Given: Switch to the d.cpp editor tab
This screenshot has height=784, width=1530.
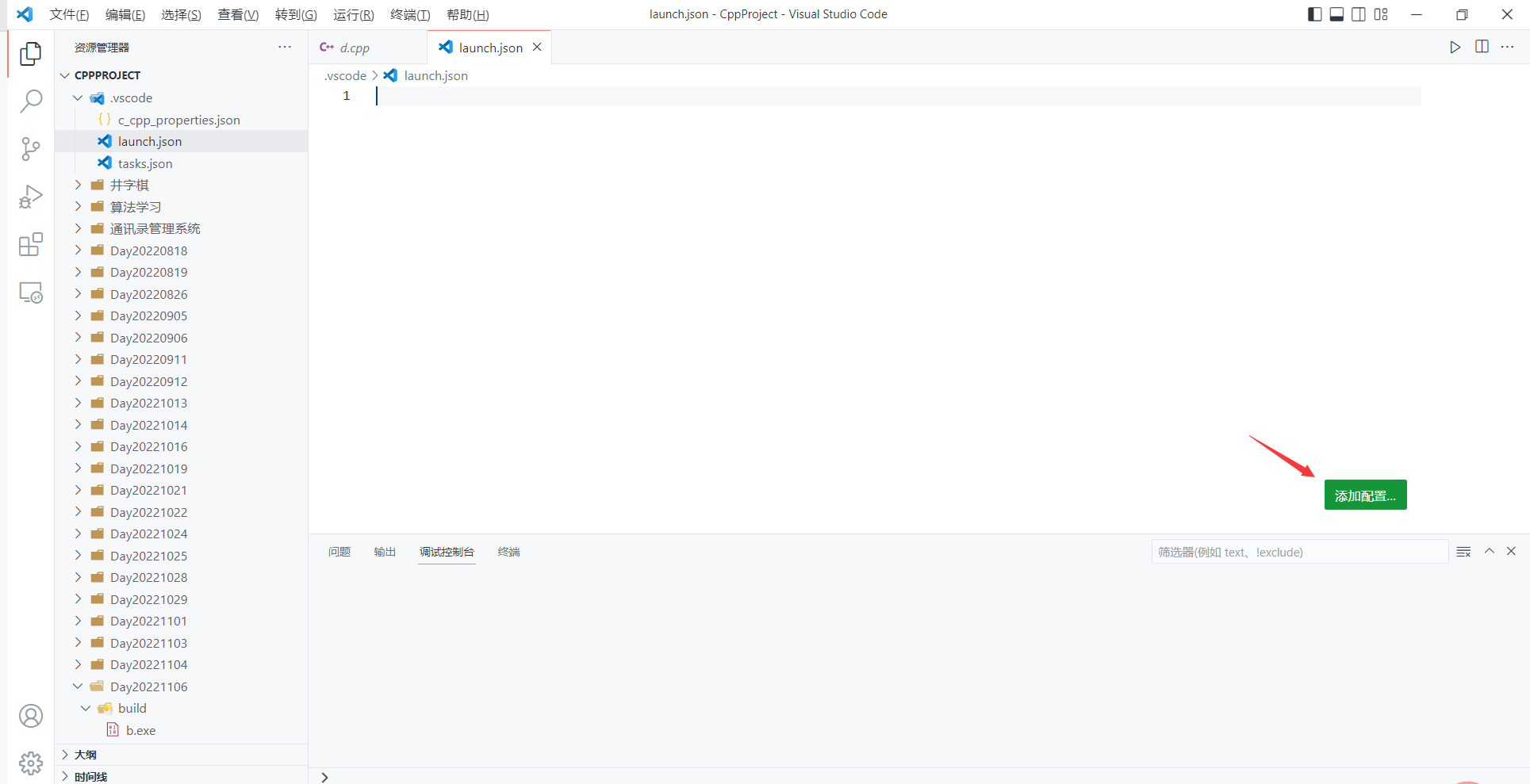Looking at the screenshot, I should tap(368, 47).
